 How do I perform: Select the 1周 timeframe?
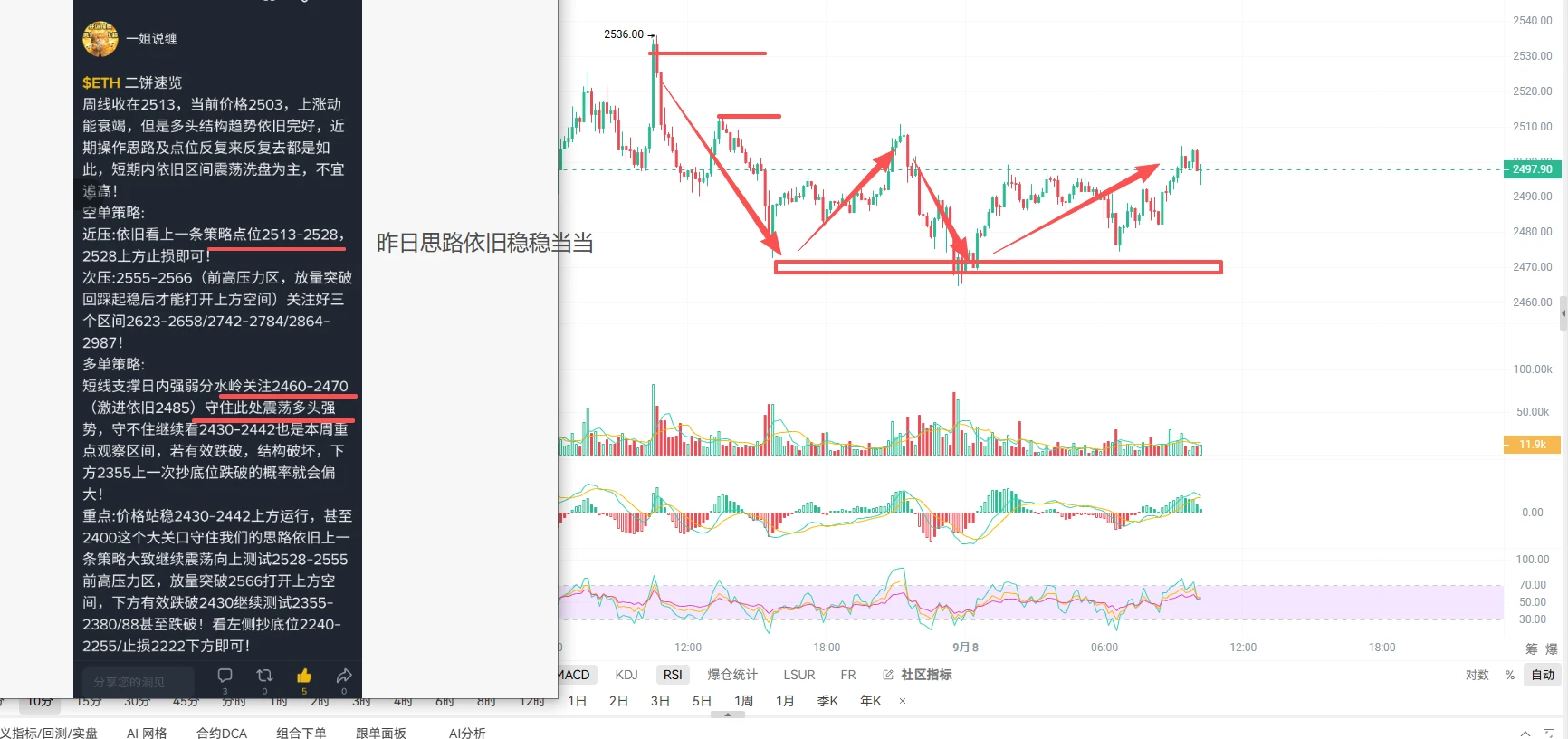744,701
